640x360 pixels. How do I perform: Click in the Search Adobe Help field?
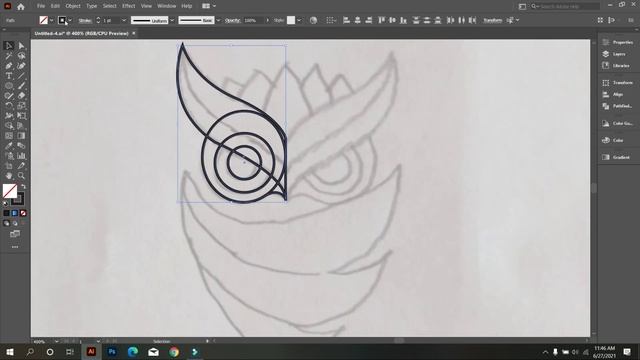click(565, 6)
